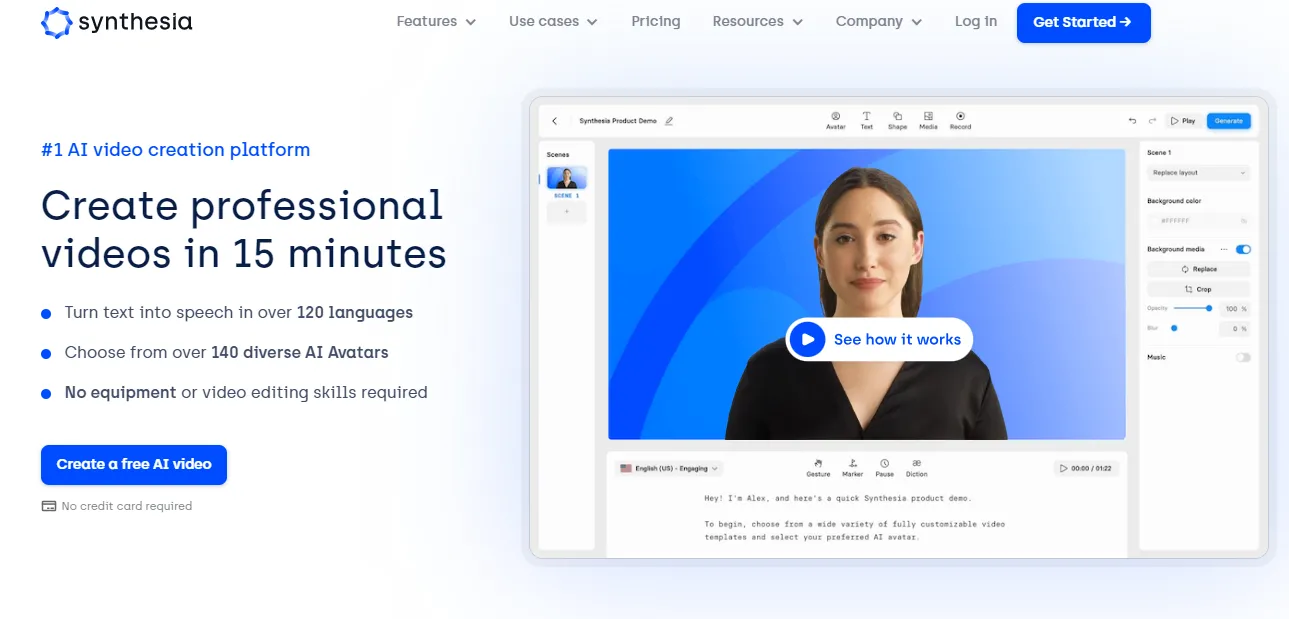Insert a Pause into the script

click(885, 468)
